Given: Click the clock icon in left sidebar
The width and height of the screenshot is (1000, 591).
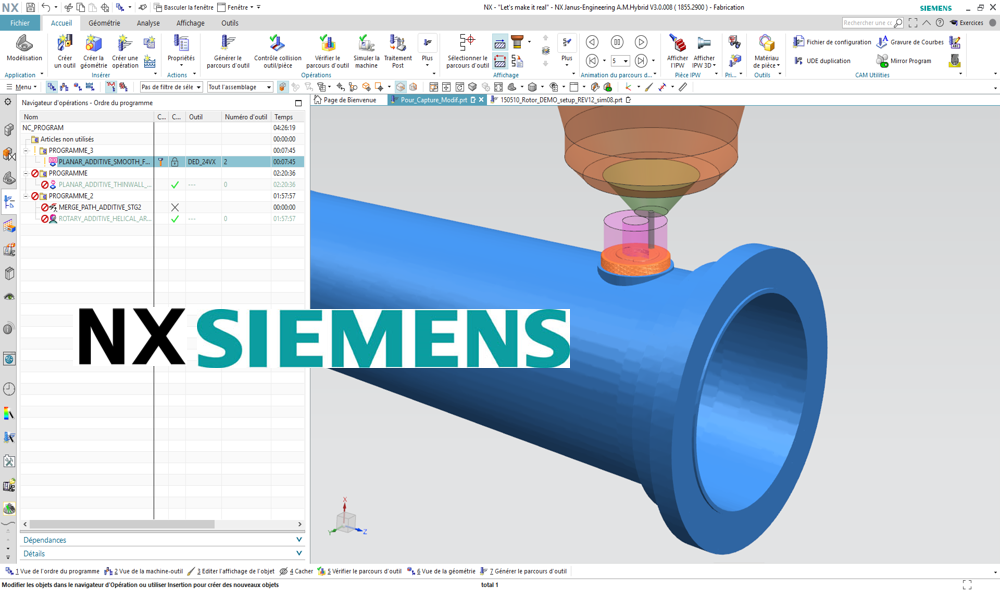Looking at the screenshot, I should point(9,389).
